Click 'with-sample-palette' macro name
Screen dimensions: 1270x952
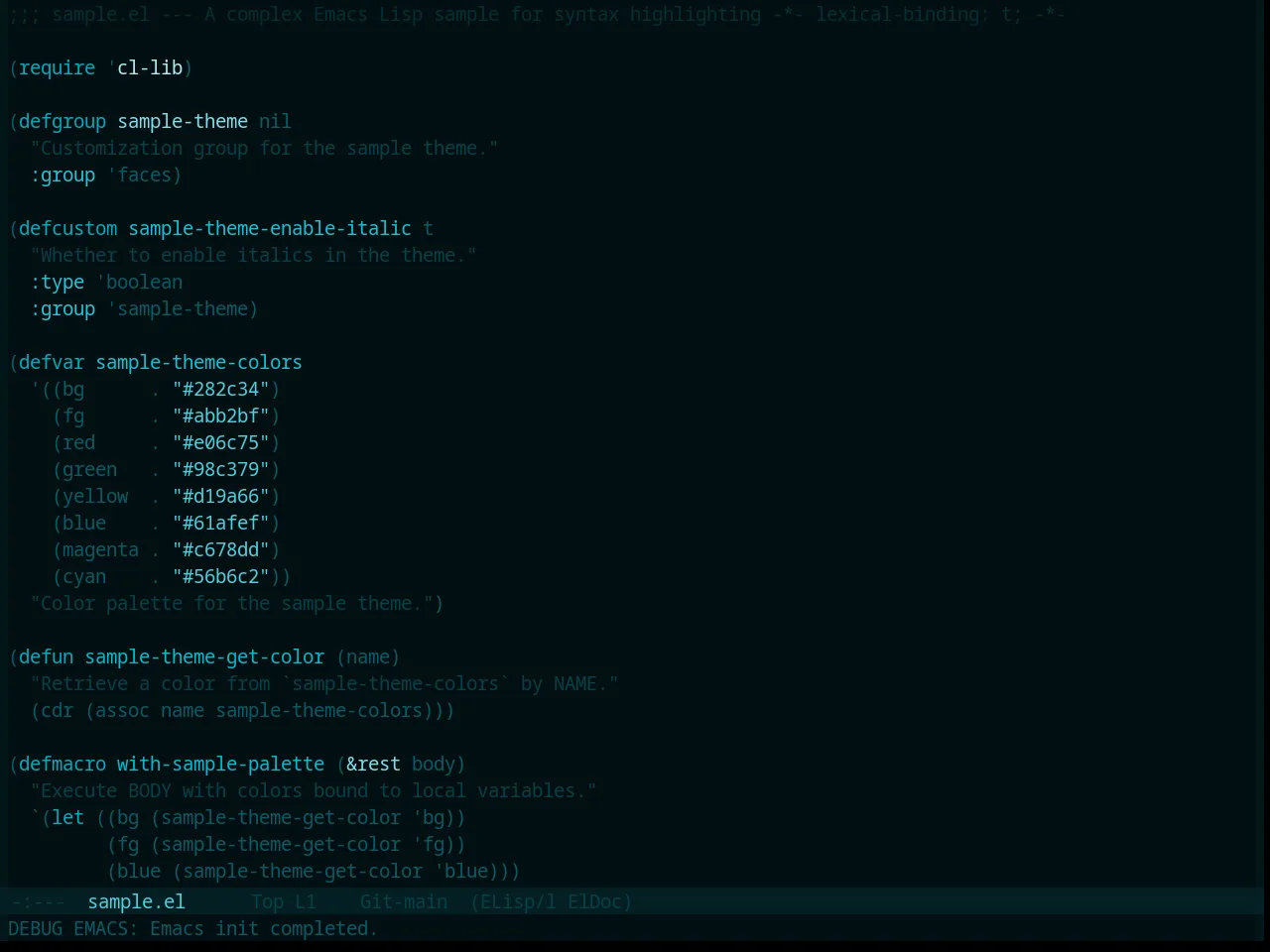click(x=220, y=764)
